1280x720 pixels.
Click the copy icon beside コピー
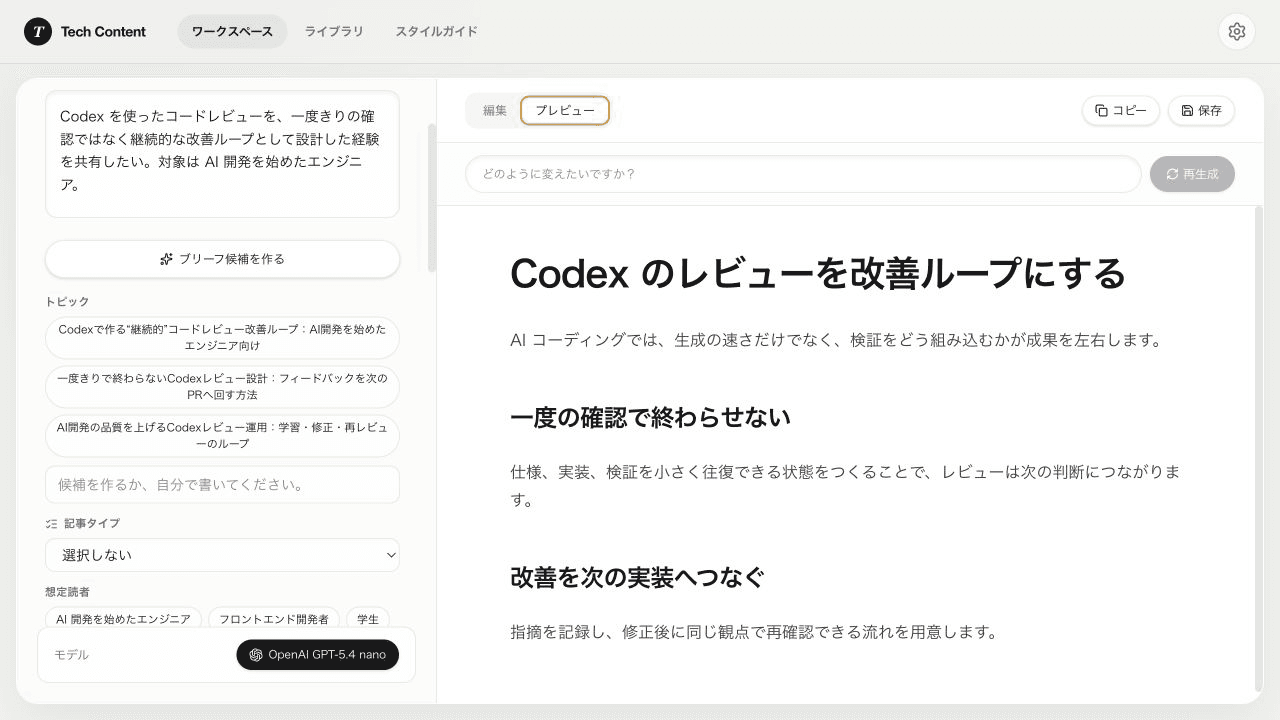click(1101, 111)
